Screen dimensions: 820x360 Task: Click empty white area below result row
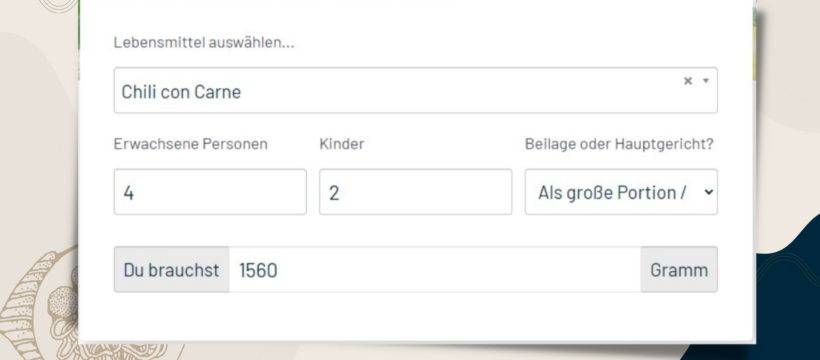point(416,317)
